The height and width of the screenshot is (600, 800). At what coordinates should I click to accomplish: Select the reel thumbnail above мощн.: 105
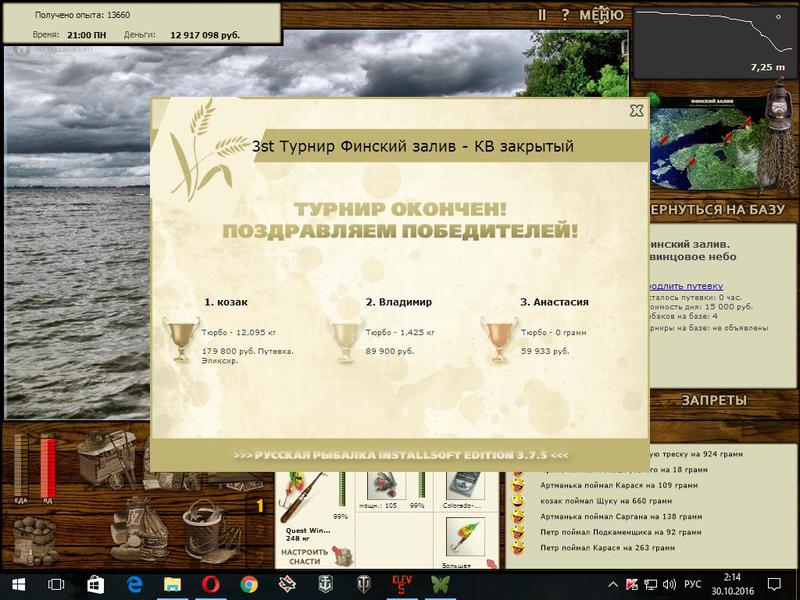[386, 486]
